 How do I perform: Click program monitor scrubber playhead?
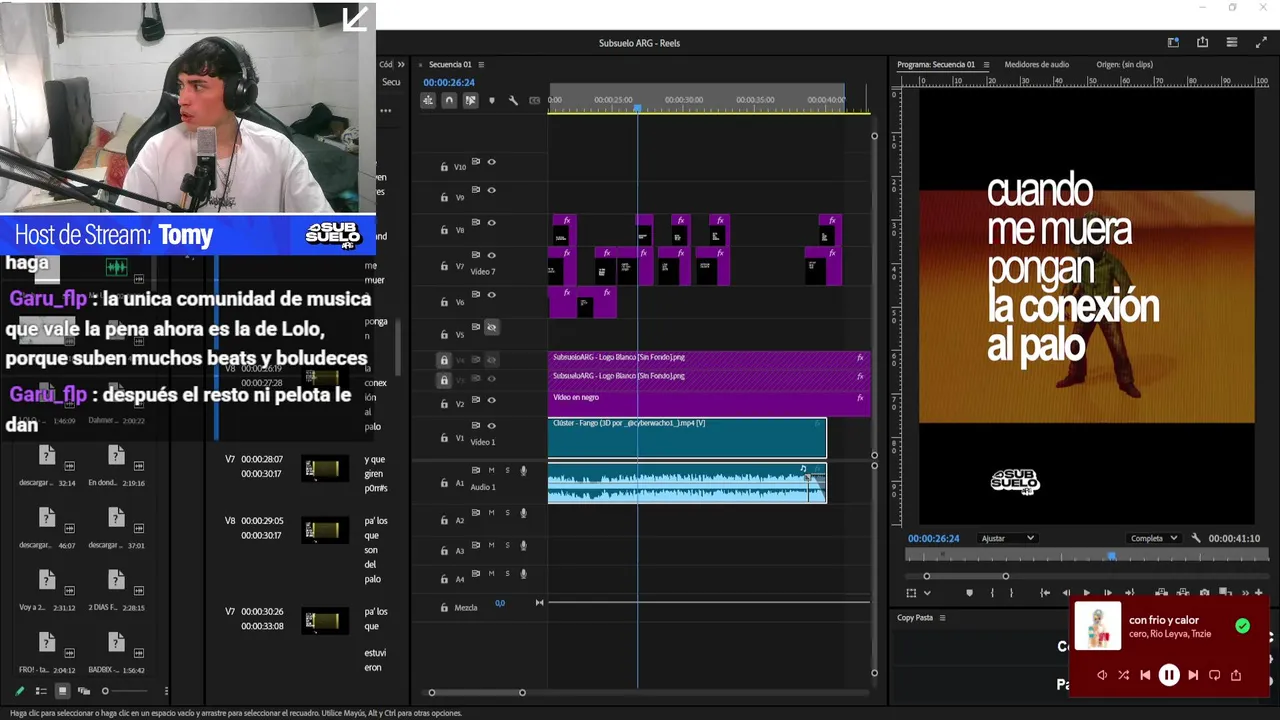point(1111,556)
